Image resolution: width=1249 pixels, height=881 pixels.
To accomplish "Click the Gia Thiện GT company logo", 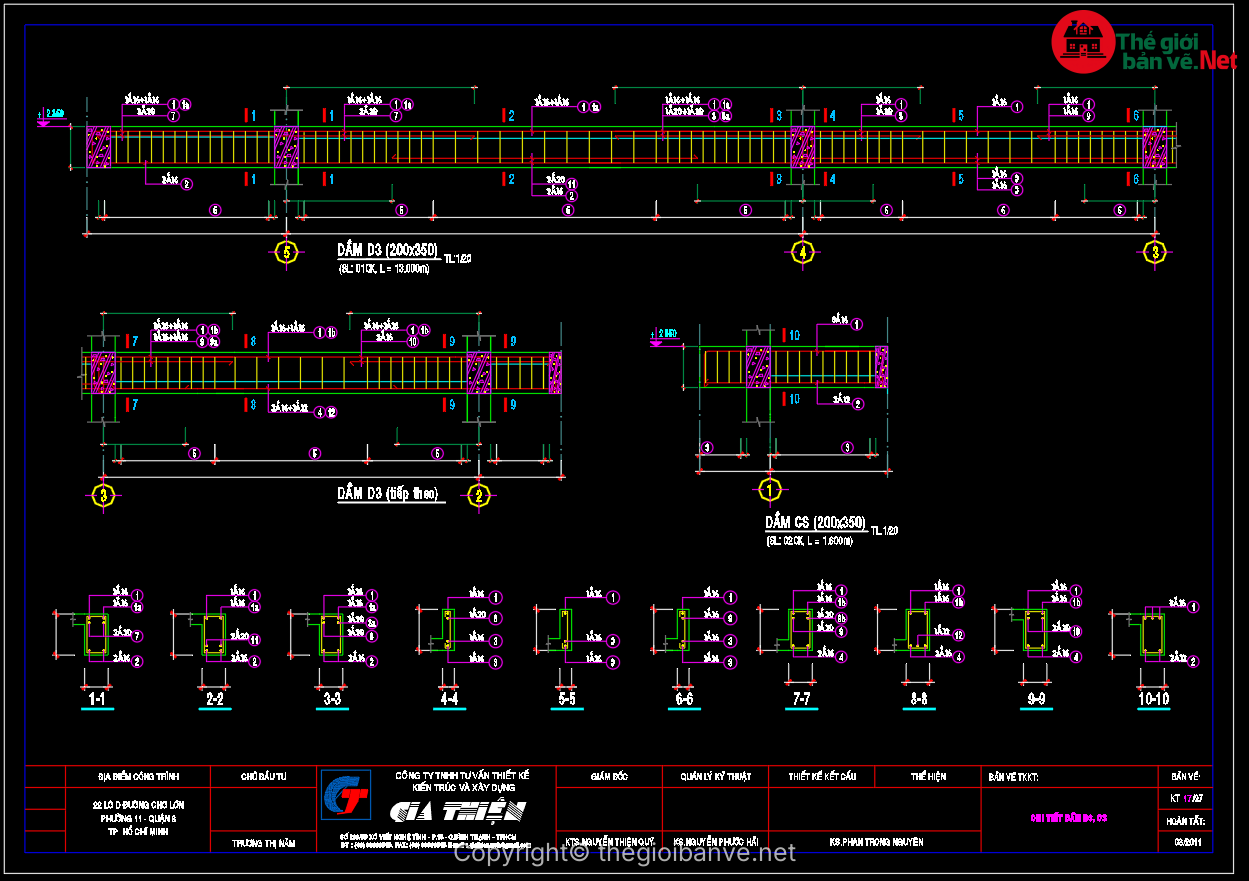I will tap(345, 798).
